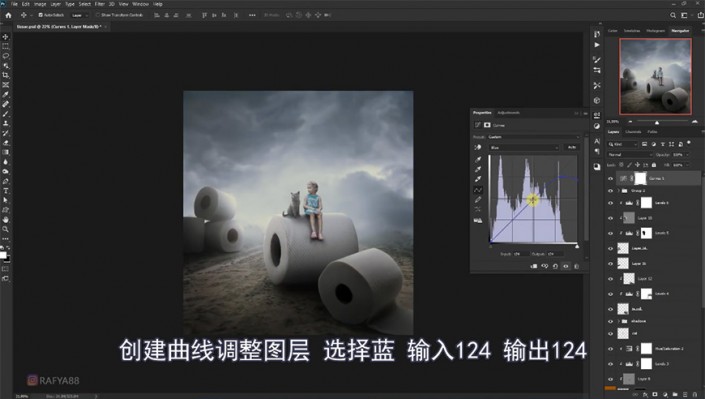This screenshot has width=705, height=399.
Task: Choose edit points to modify curve tool
Action: [478, 189]
